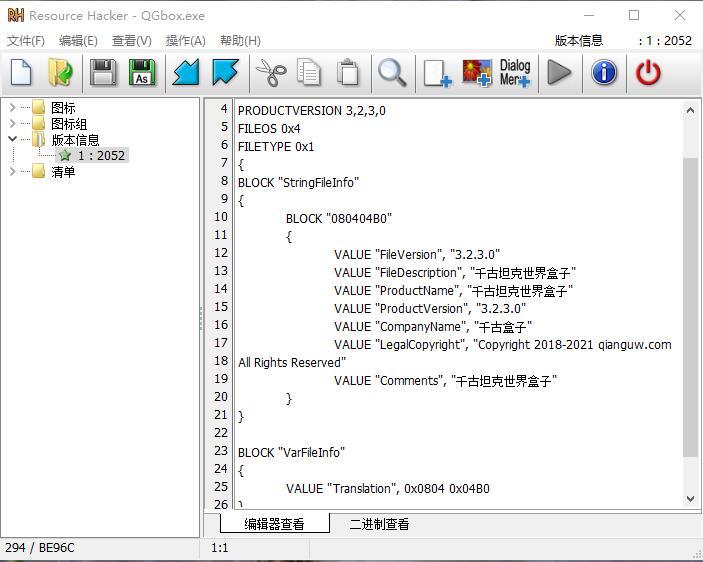Copy using the two pages icon

click(x=309, y=72)
